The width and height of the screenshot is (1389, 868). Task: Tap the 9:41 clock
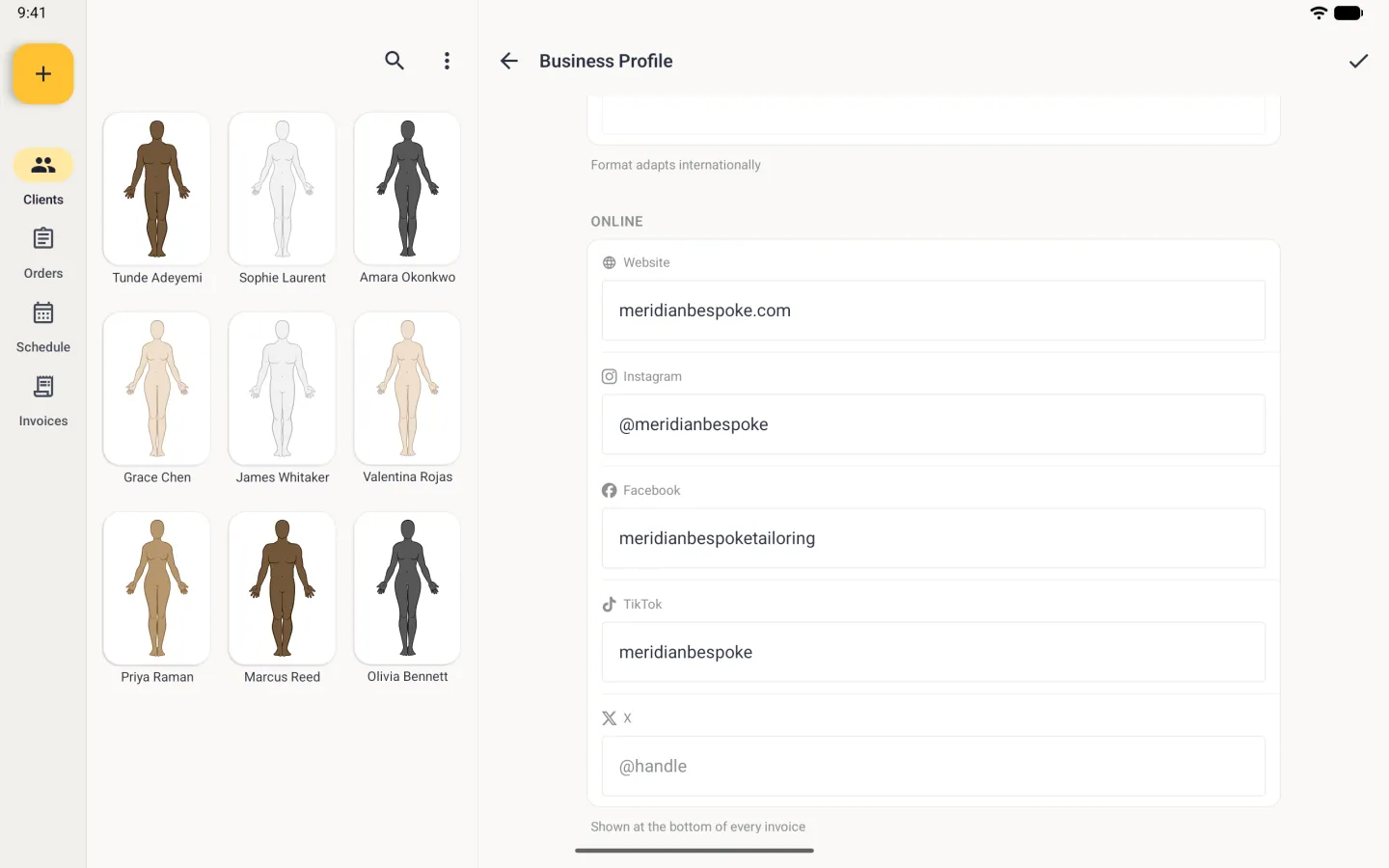tap(32, 13)
